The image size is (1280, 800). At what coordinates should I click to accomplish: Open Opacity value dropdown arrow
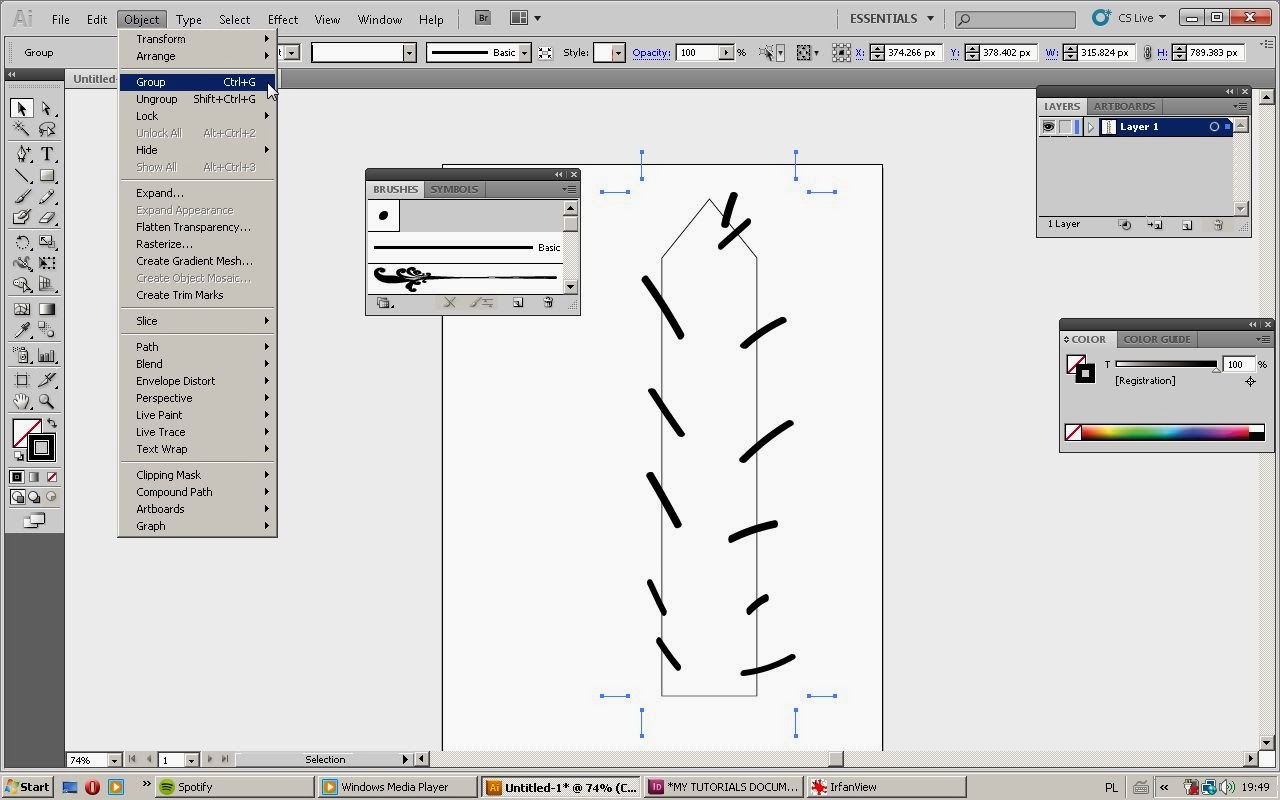[726, 53]
